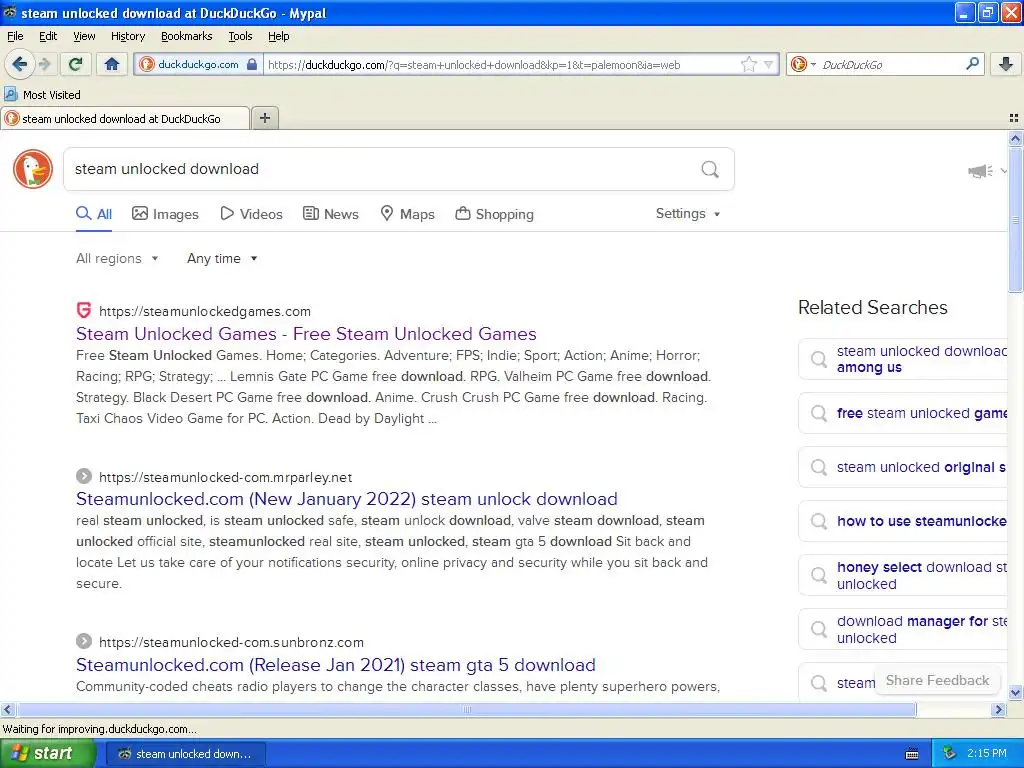Select the All results tab
Viewport: 1024px width, 768px height.
click(94, 214)
